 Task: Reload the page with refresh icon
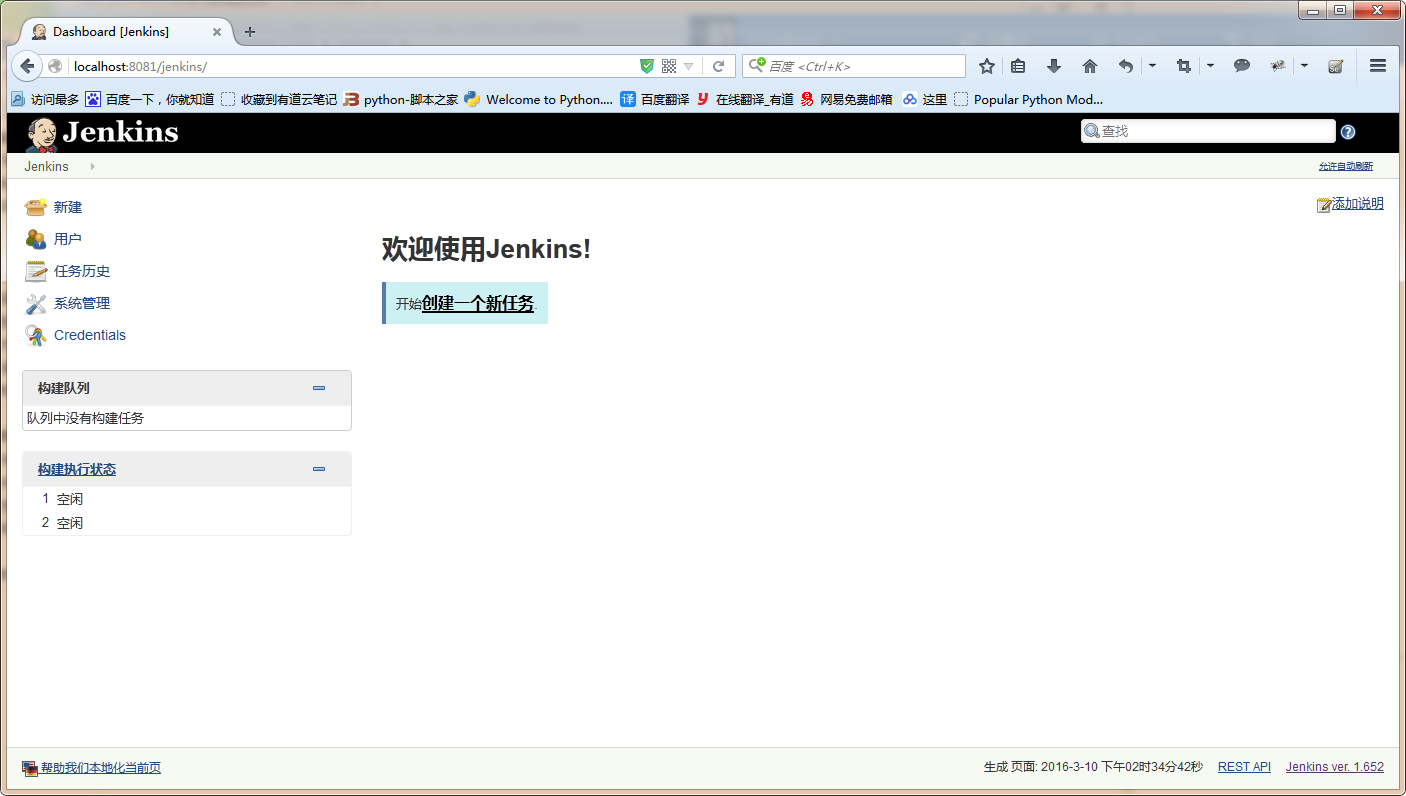pos(718,66)
